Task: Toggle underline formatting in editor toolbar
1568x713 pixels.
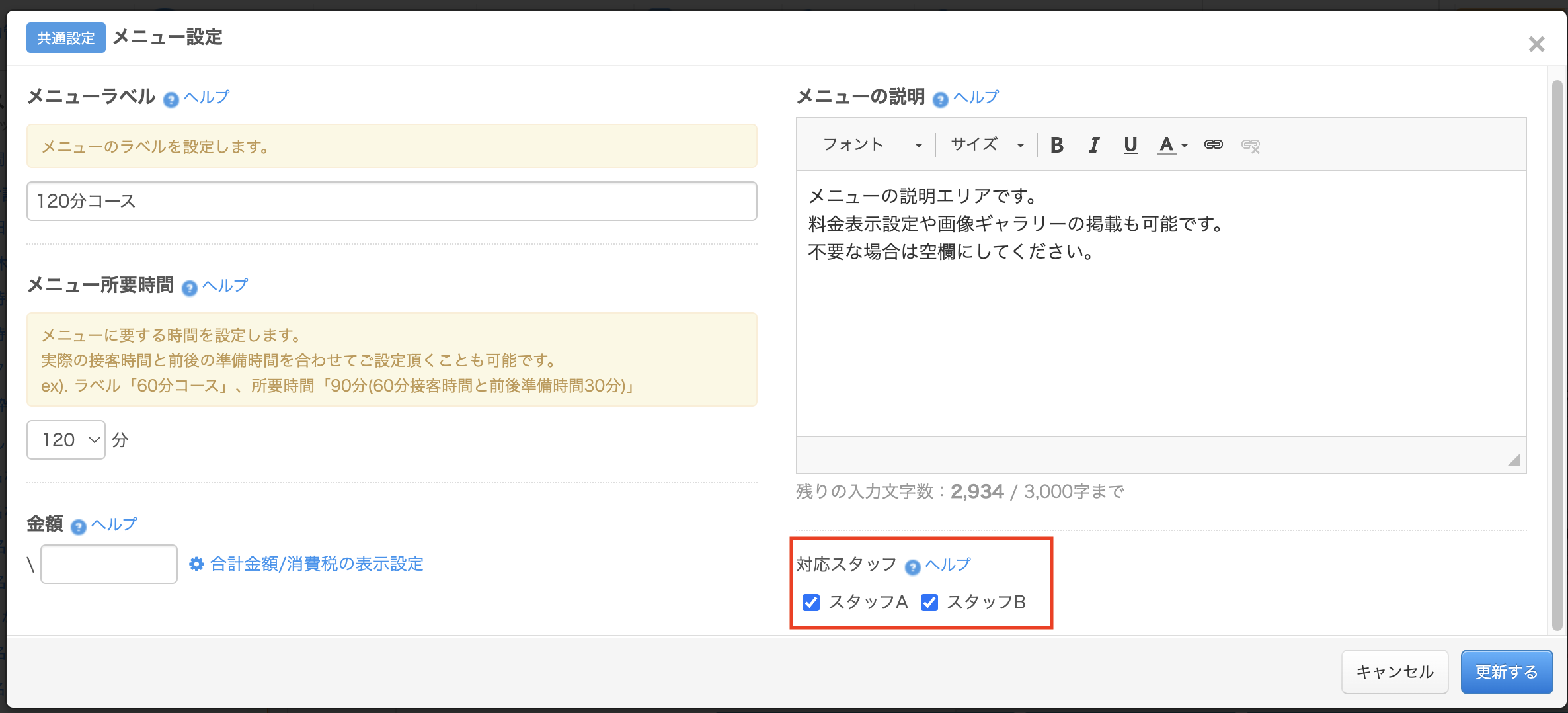Action: tap(1130, 145)
